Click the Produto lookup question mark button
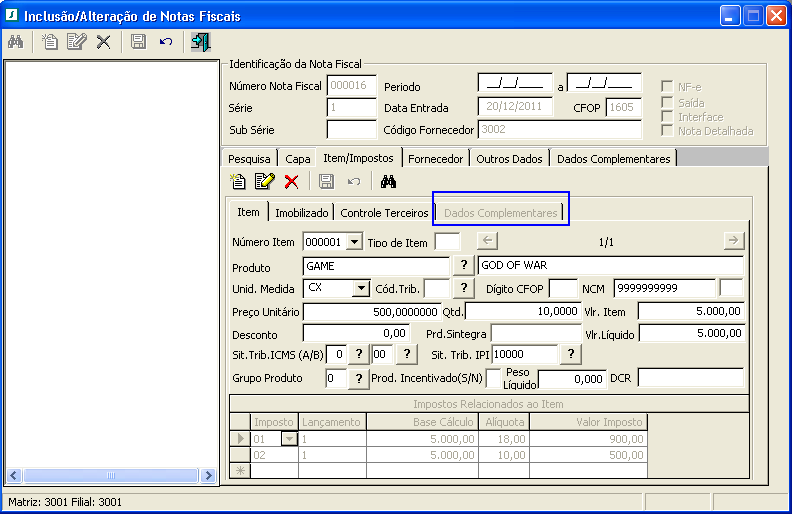 [x=463, y=265]
